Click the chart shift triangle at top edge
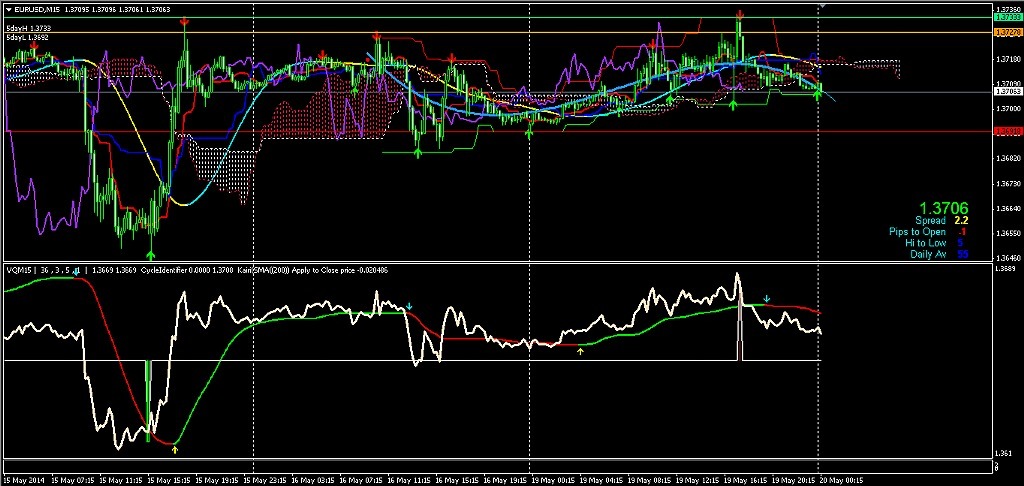The height and width of the screenshot is (486, 1024). pyautogui.click(x=822, y=5)
